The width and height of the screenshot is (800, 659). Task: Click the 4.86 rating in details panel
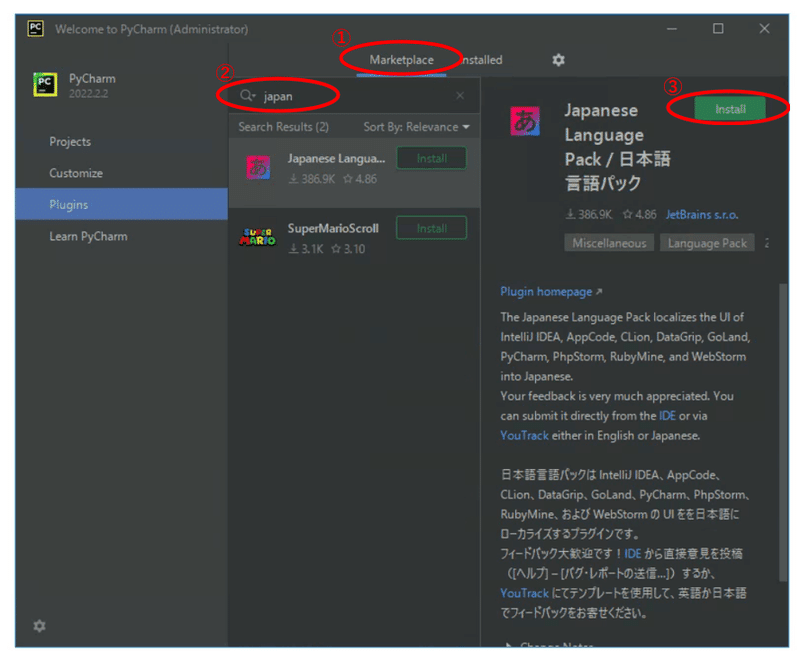[639, 215]
